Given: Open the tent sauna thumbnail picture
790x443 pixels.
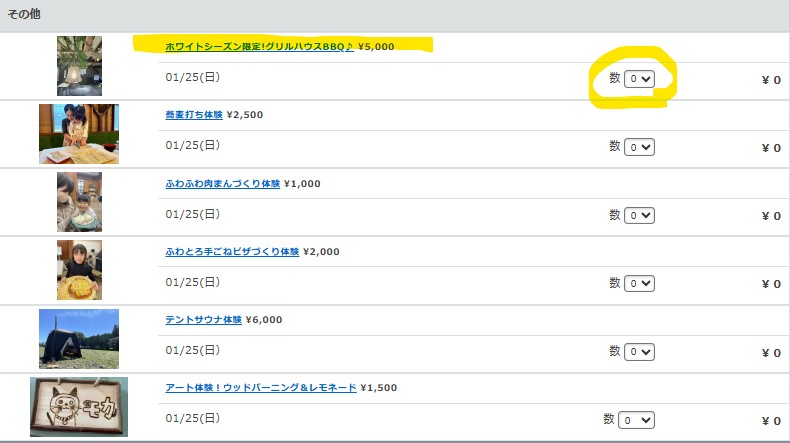Looking at the screenshot, I should point(79,339).
